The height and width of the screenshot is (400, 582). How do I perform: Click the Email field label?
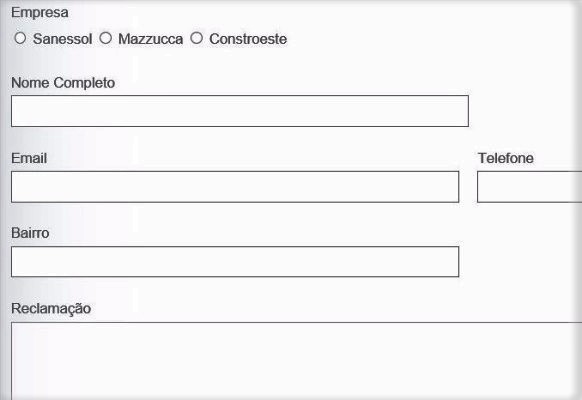[x=29, y=158]
